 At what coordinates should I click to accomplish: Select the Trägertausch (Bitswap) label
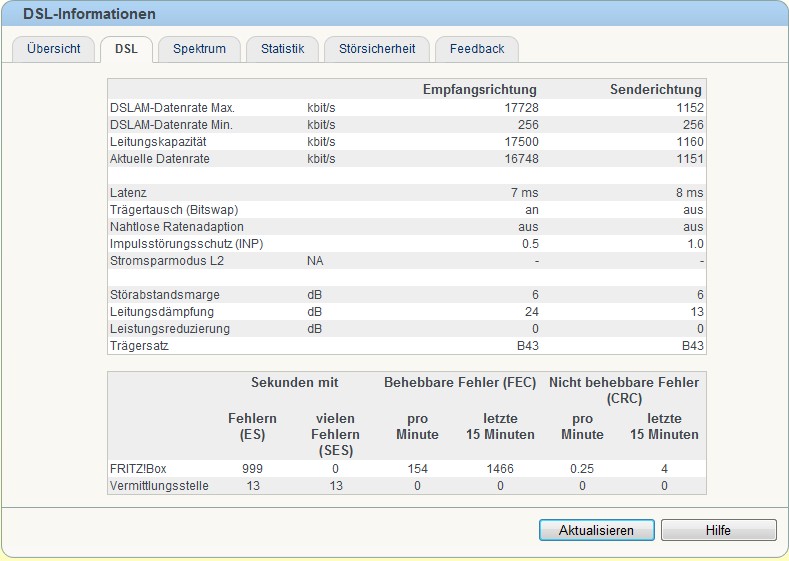coord(174,210)
